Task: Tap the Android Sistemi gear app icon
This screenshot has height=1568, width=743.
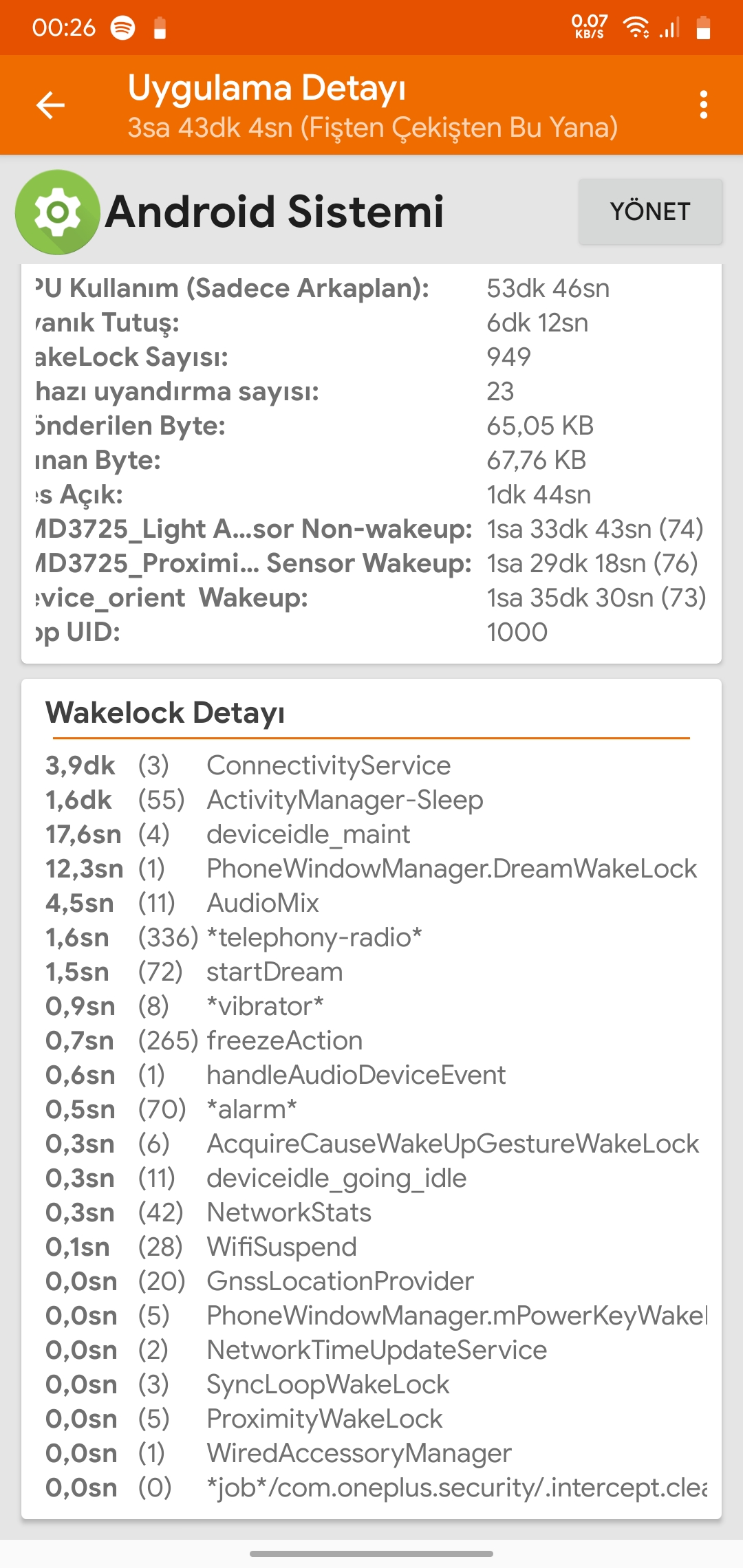Action: [58, 212]
